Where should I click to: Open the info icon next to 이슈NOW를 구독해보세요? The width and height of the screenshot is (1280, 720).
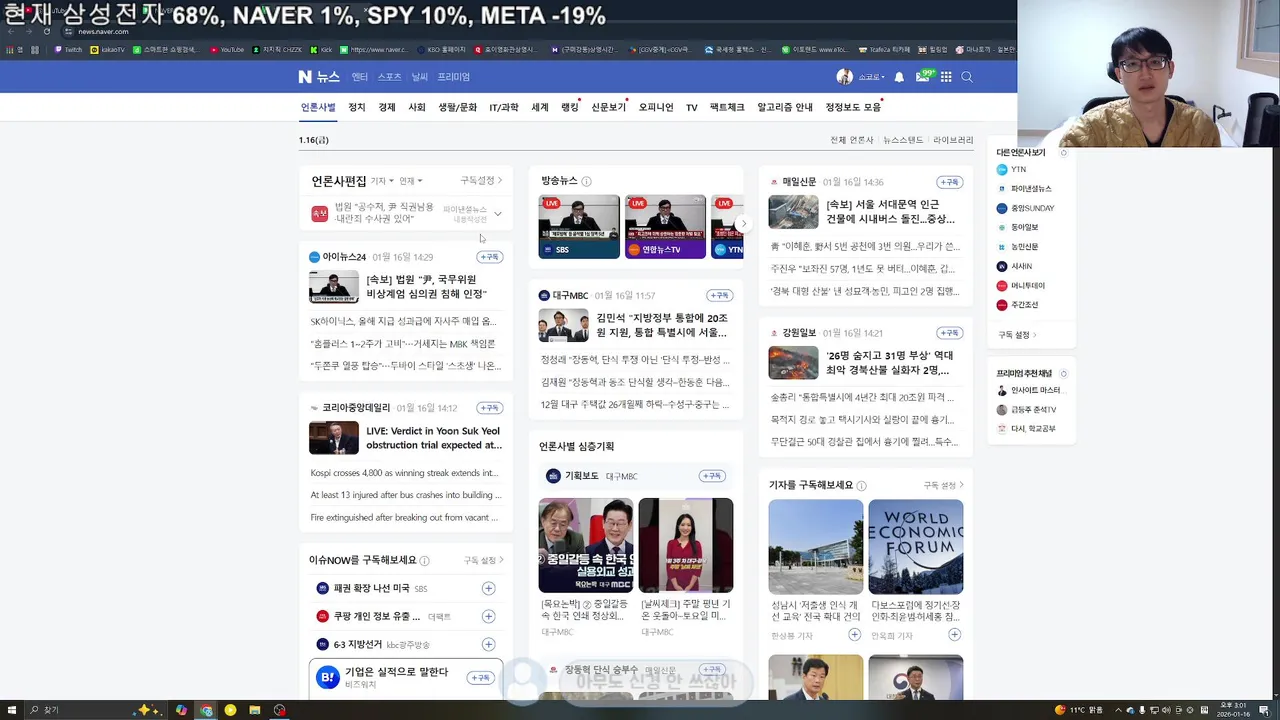click(x=424, y=561)
